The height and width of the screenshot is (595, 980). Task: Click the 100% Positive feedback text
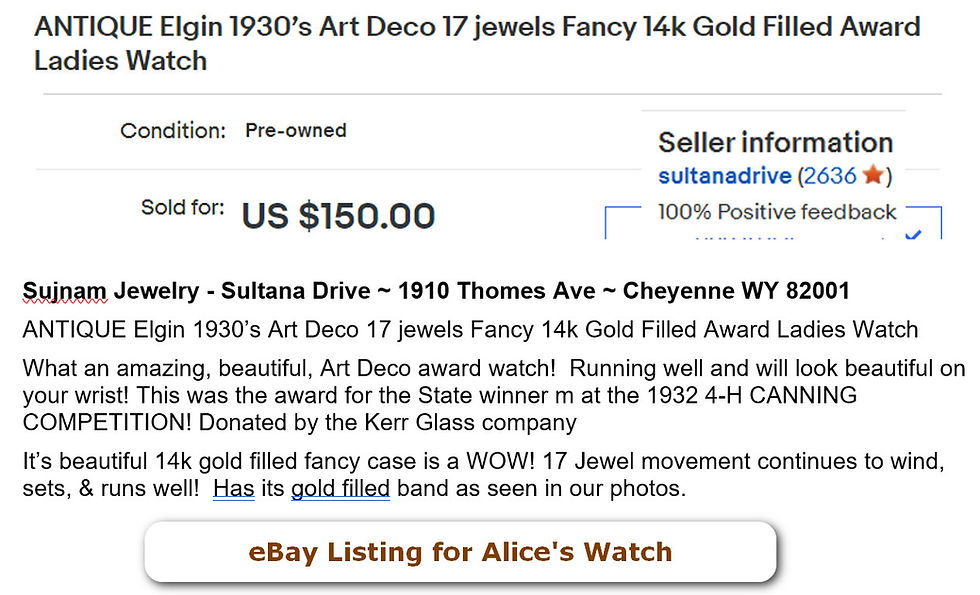click(777, 212)
